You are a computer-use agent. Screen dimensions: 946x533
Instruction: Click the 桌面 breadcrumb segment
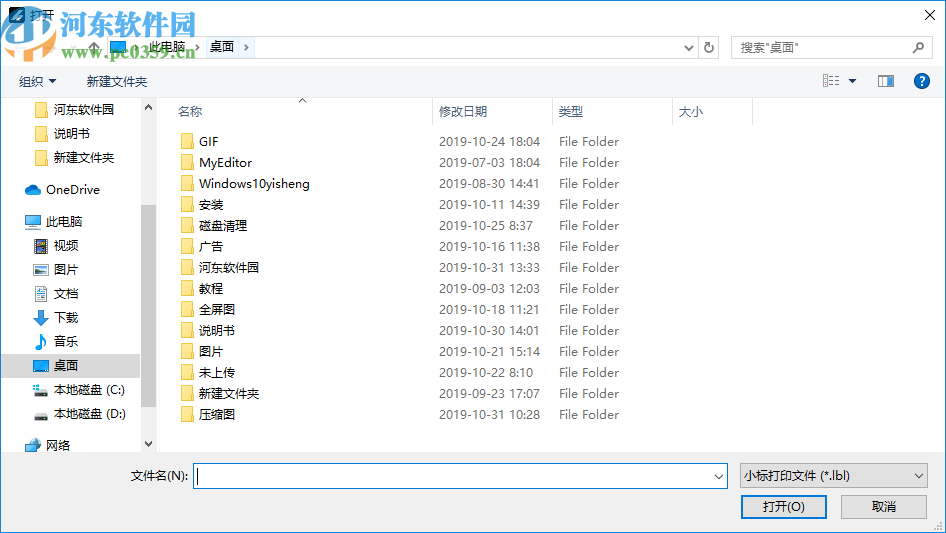tap(222, 47)
